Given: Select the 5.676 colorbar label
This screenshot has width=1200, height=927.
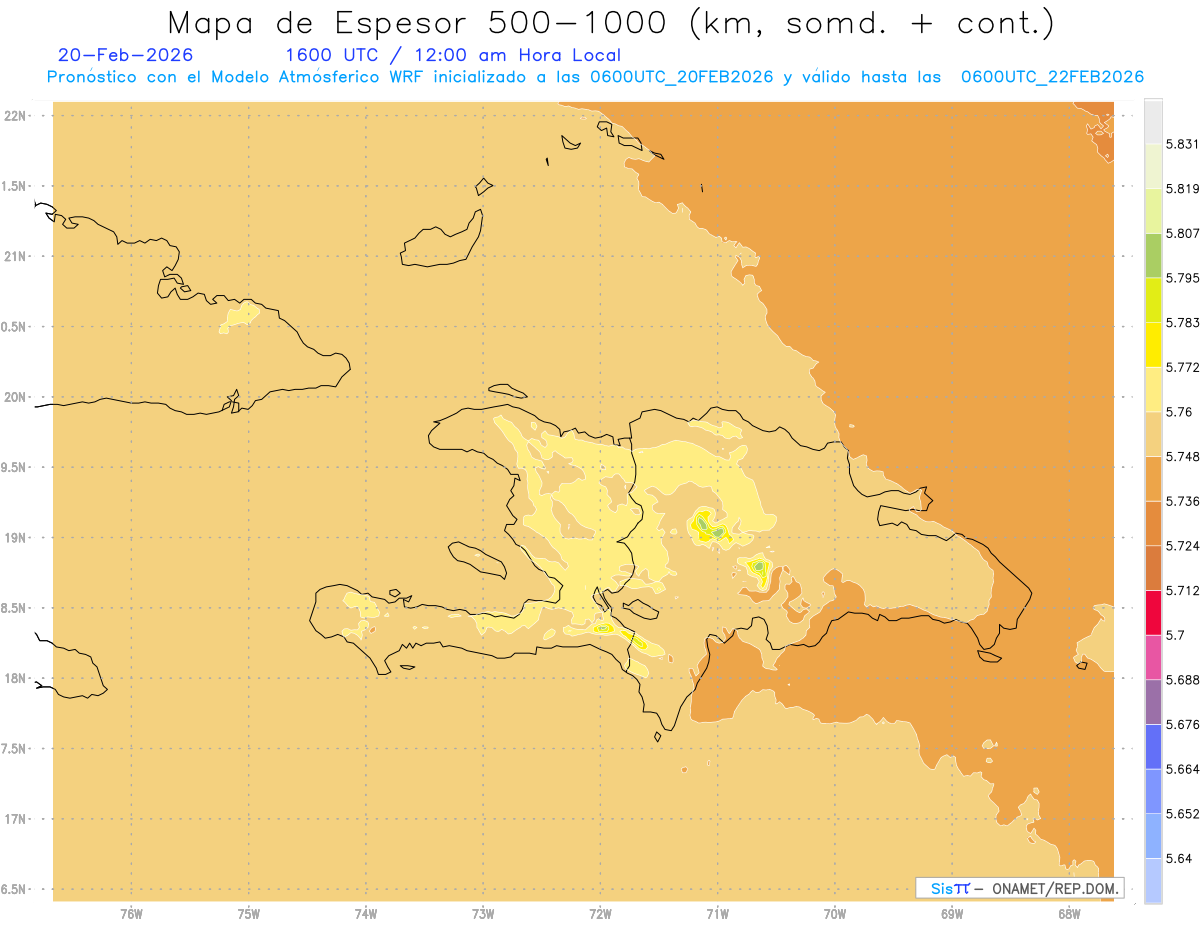Looking at the screenshot, I should tap(1183, 724).
